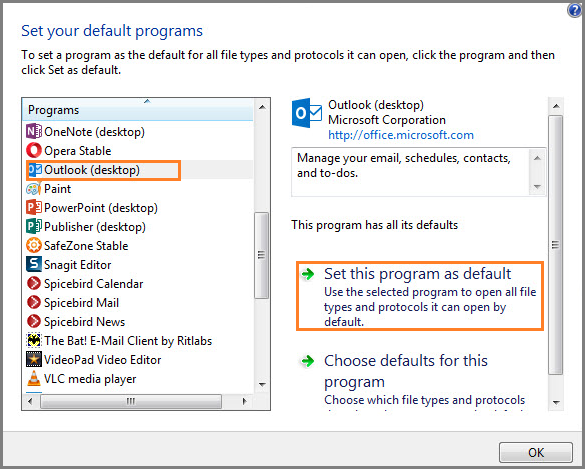Open the help question mark icon

tap(575, 10)
